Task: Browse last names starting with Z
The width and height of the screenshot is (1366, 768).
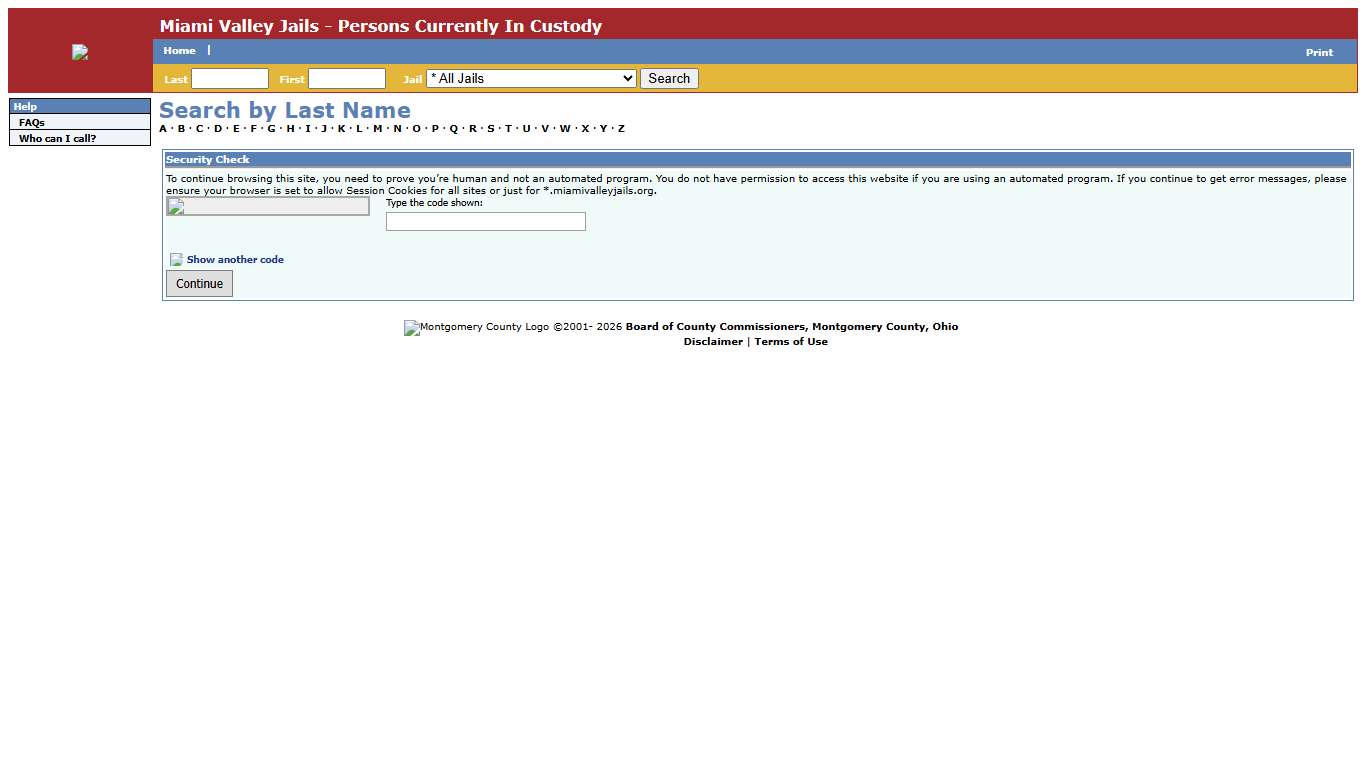Action: coord(621,129)
